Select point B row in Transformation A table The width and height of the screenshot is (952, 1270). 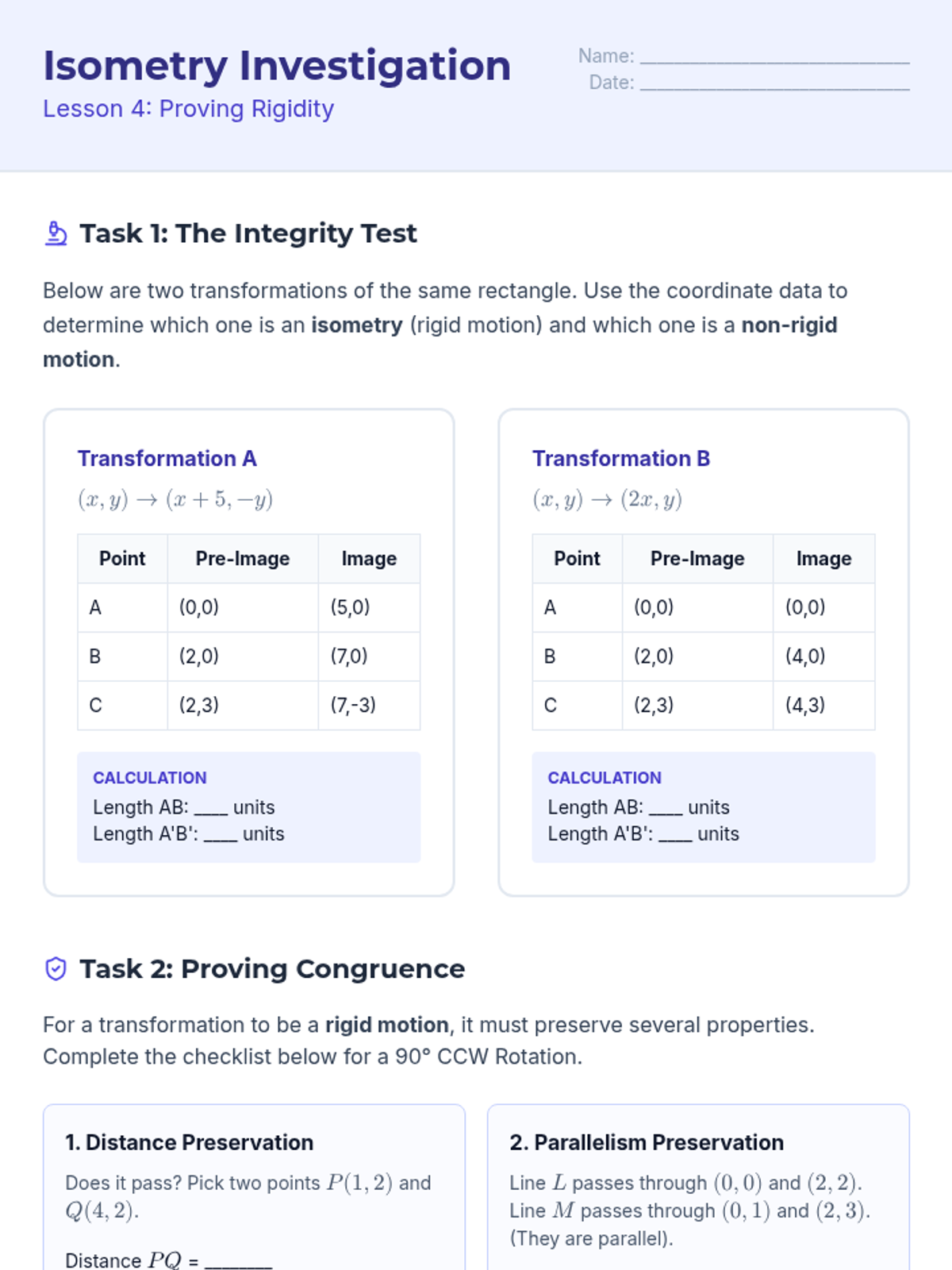(249, 656)
